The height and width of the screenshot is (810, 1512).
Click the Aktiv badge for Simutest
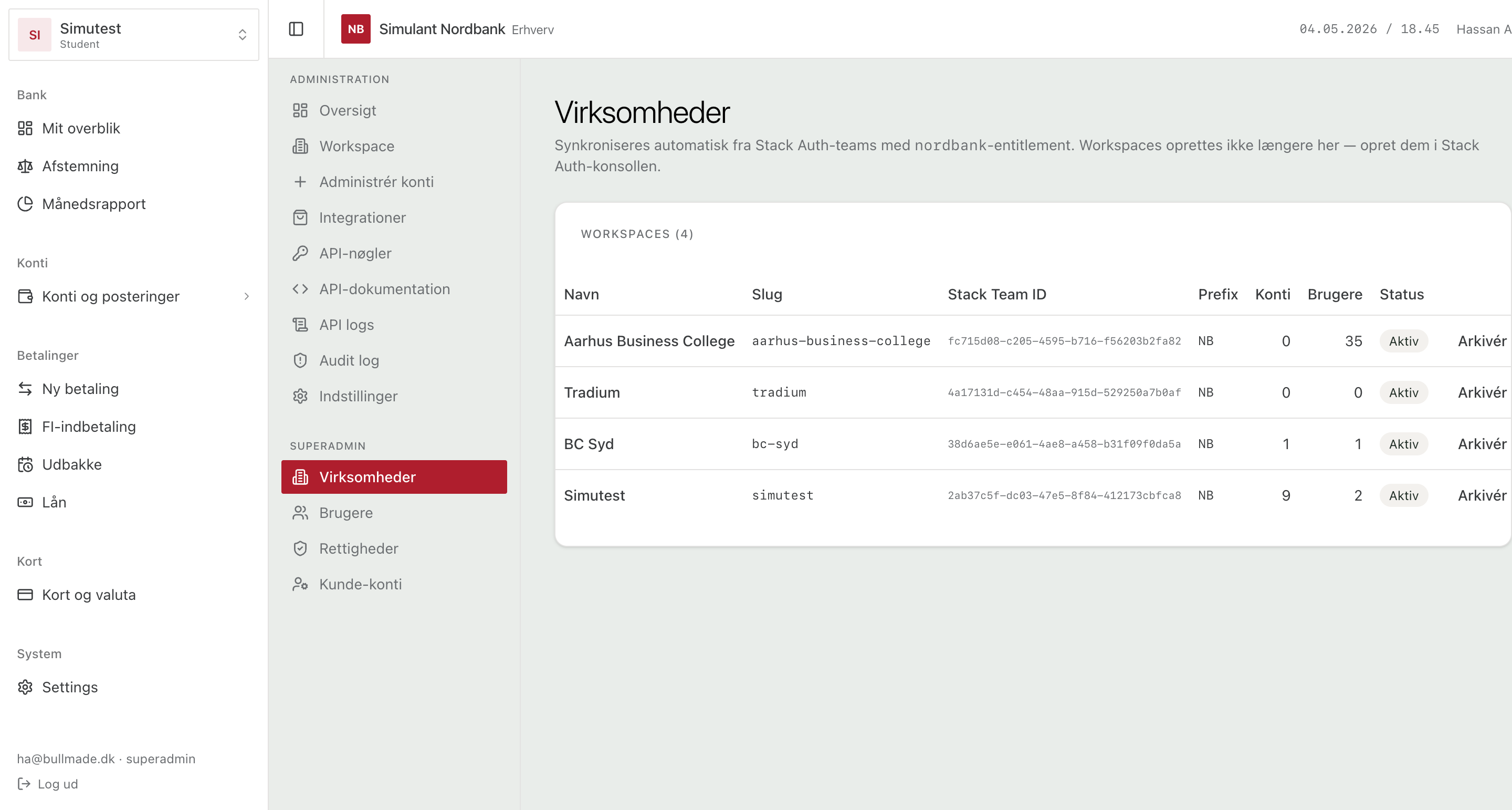[x=1403, y=496]
